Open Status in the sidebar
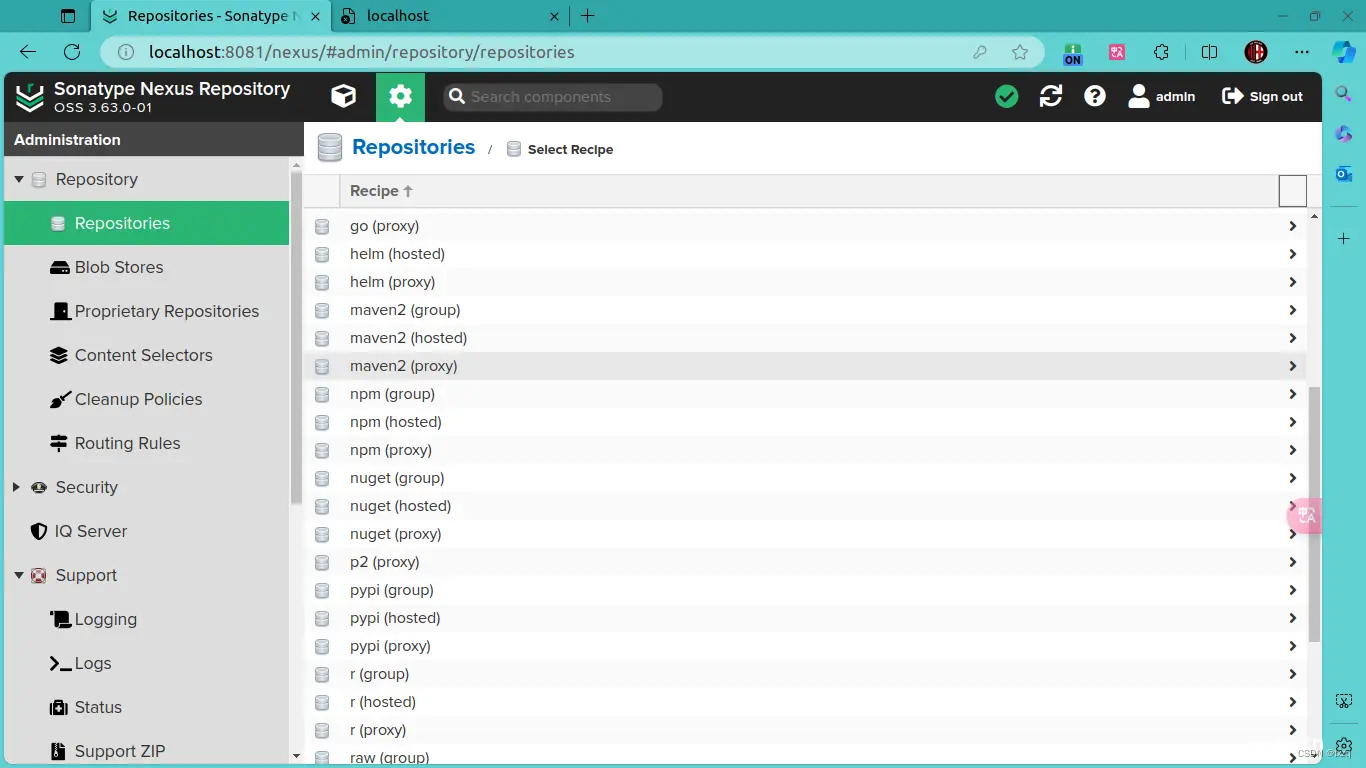Screen dimensions: 1366x768 146,707
